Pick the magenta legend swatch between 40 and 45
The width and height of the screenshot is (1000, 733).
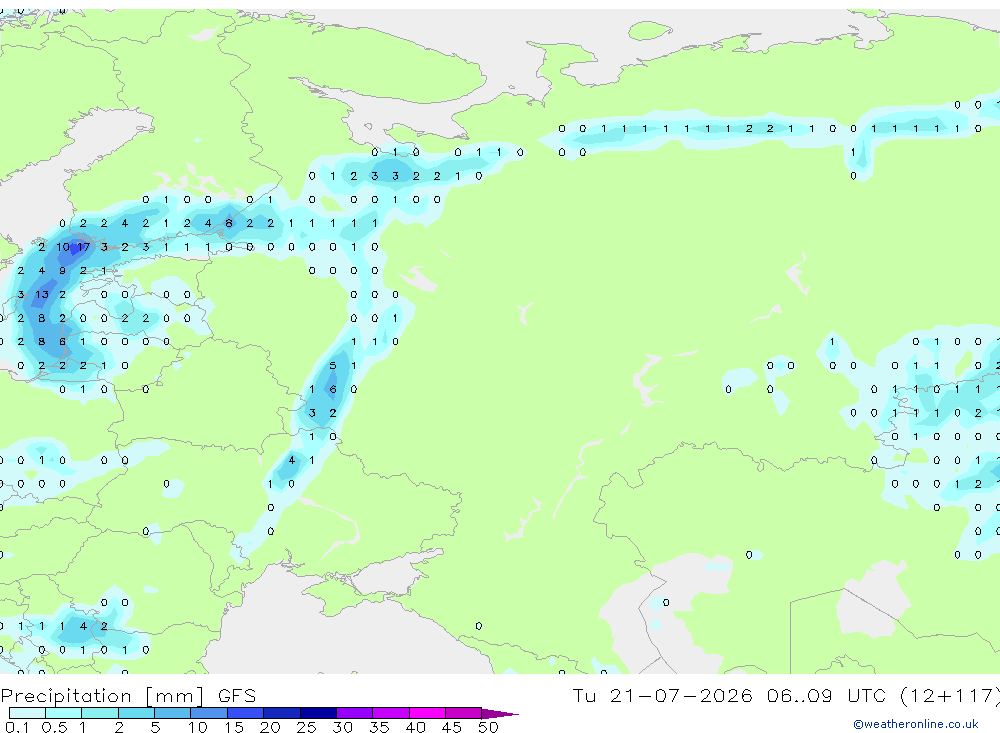[x=427, y=713]
